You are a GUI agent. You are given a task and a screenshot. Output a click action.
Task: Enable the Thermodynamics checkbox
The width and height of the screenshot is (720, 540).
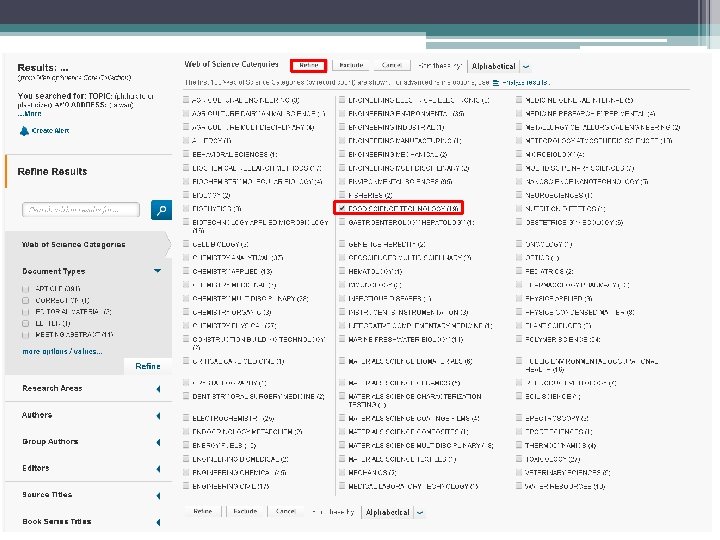(x=519, y=445)
